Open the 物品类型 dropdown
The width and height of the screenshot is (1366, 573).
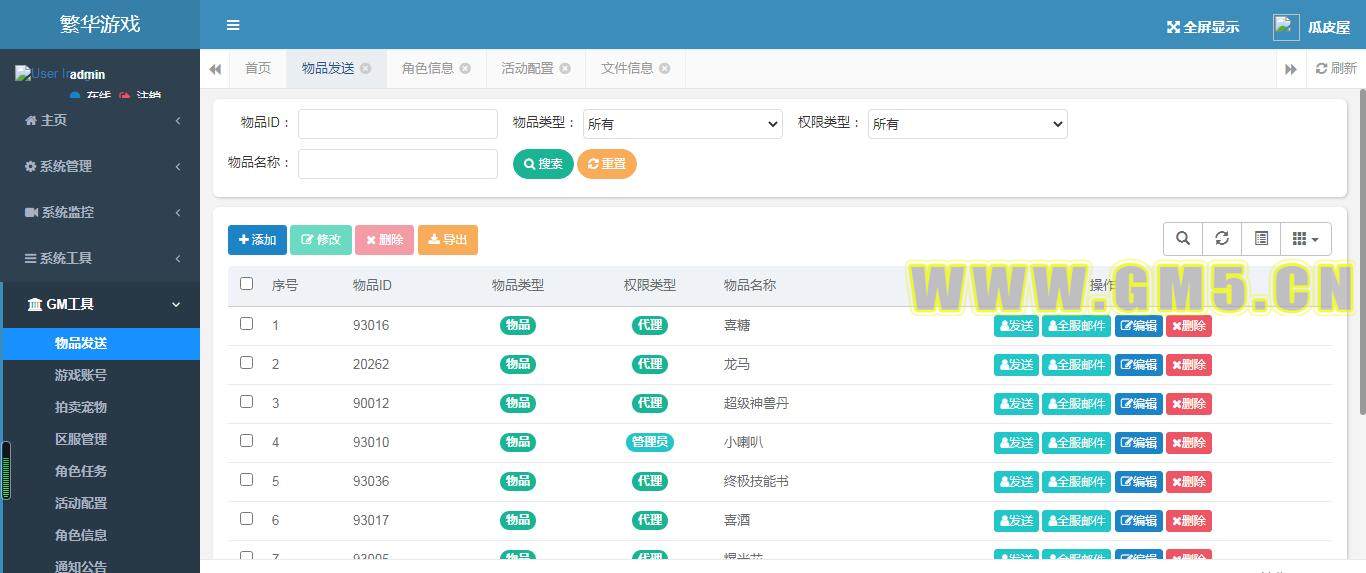pyautogui.click(x=682, y=124)
